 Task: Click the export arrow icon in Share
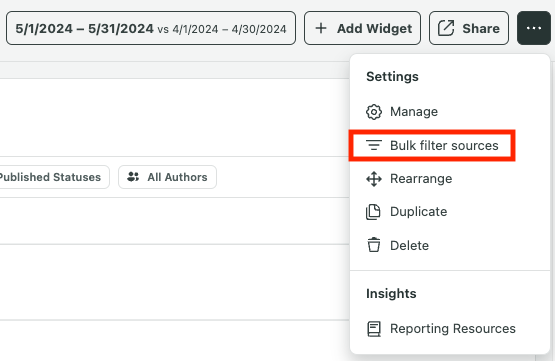[x=446, y=28]
